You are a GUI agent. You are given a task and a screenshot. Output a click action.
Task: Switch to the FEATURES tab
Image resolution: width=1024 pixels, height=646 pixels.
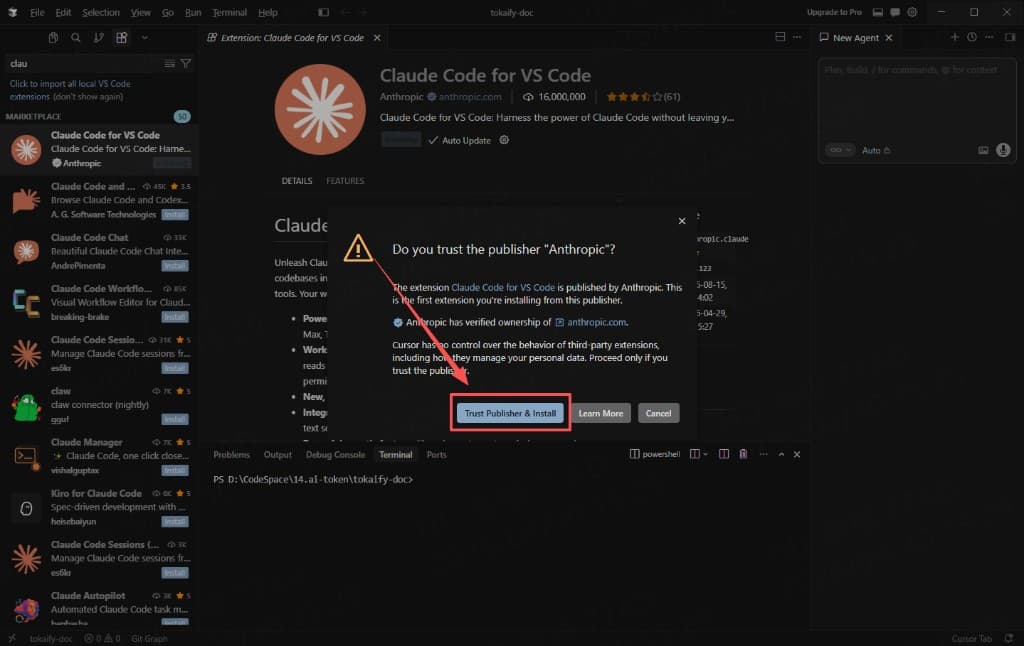click(345, 181)
